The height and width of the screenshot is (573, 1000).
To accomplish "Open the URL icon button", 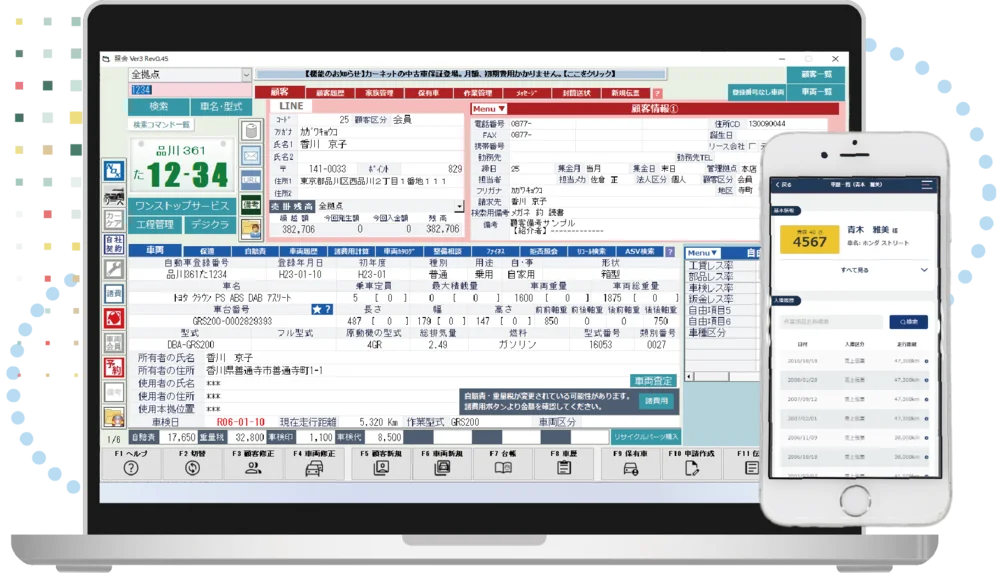I will (x=251, y=179).
